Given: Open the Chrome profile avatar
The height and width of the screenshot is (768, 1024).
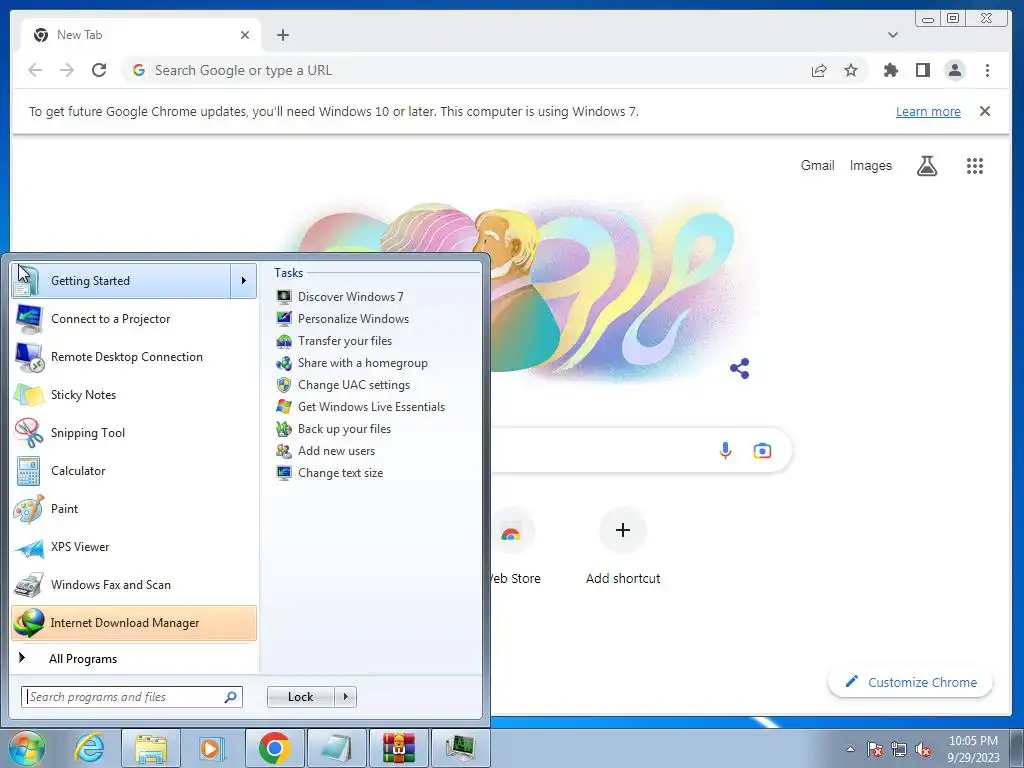Looking at the screenshot, I should [955, 70].
